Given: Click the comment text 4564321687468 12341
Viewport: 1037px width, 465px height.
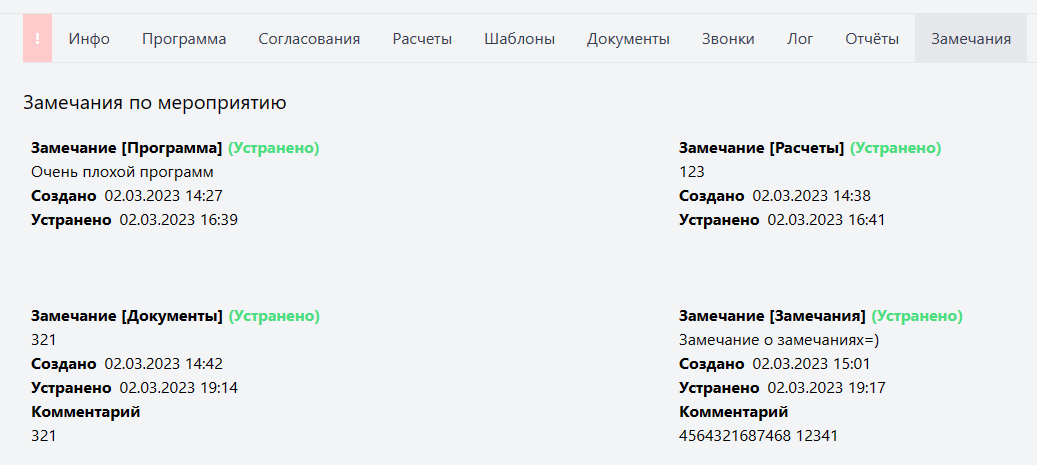Looking at the screenshot, I should [x=758, y=436].
